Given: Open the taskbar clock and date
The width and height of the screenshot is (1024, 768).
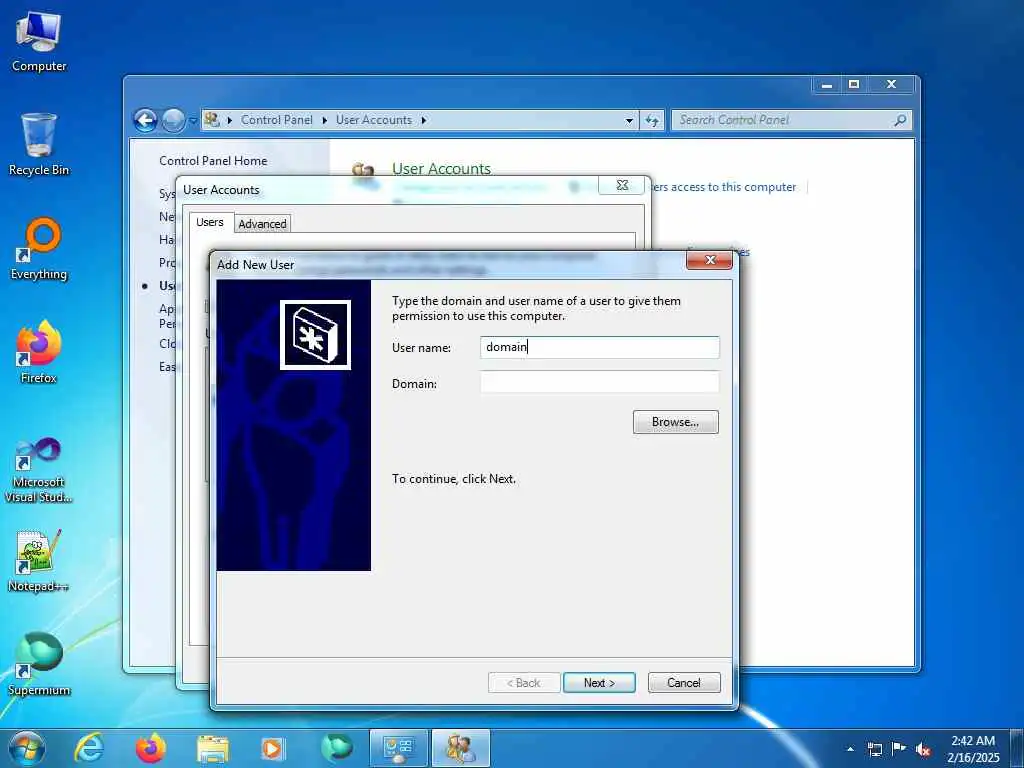Looking at the screenshot, I should (973, 749).
